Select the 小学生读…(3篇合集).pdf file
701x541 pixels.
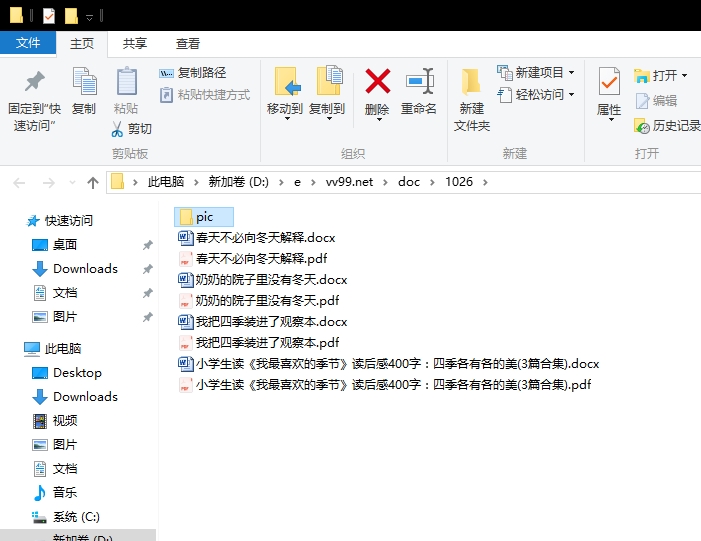(x=385, y=385)
